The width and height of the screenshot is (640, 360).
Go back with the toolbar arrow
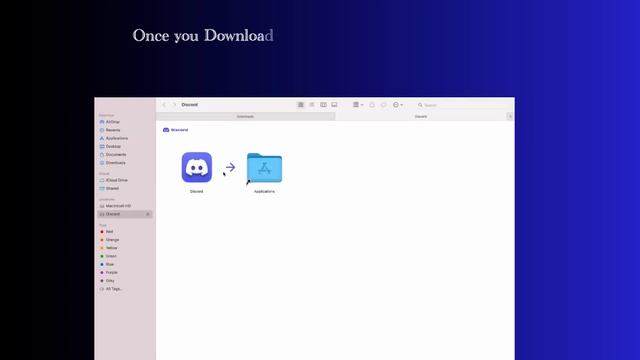tap(164, 105)
